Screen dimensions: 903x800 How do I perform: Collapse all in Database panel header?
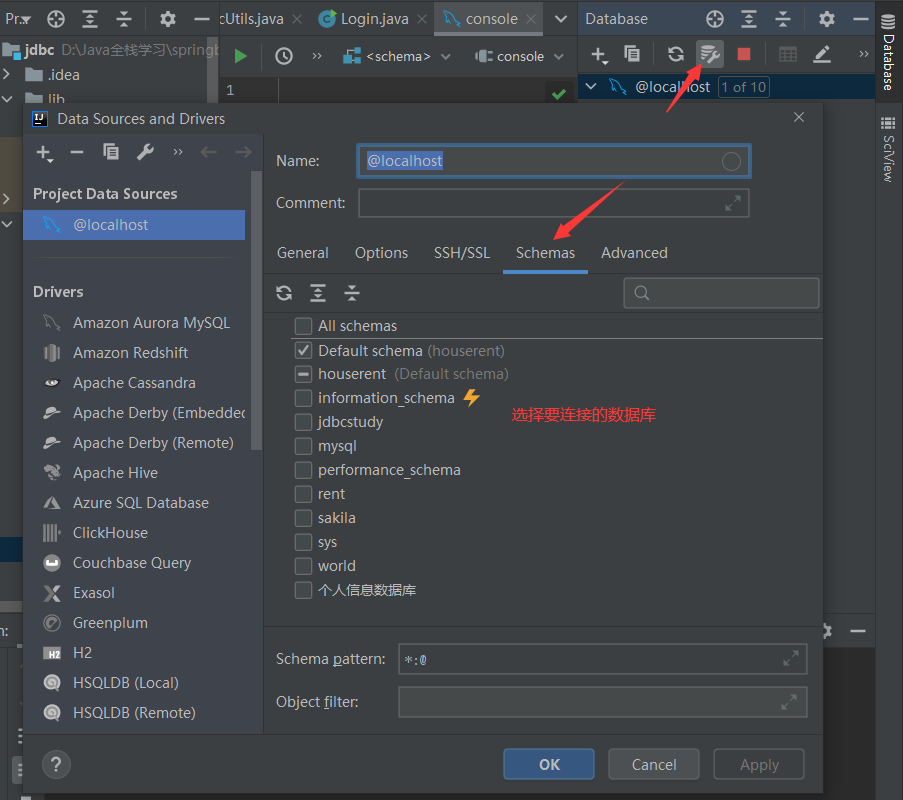coord(783,19)
